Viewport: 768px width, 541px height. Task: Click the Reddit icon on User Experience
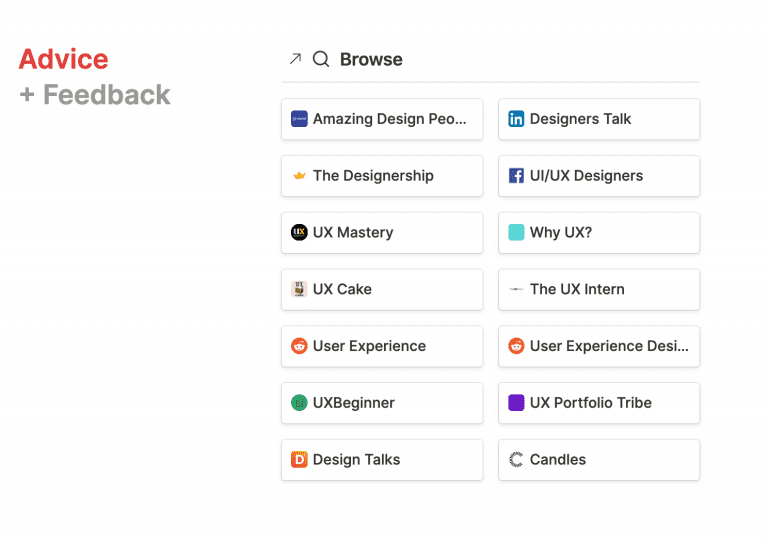(299, 346)
